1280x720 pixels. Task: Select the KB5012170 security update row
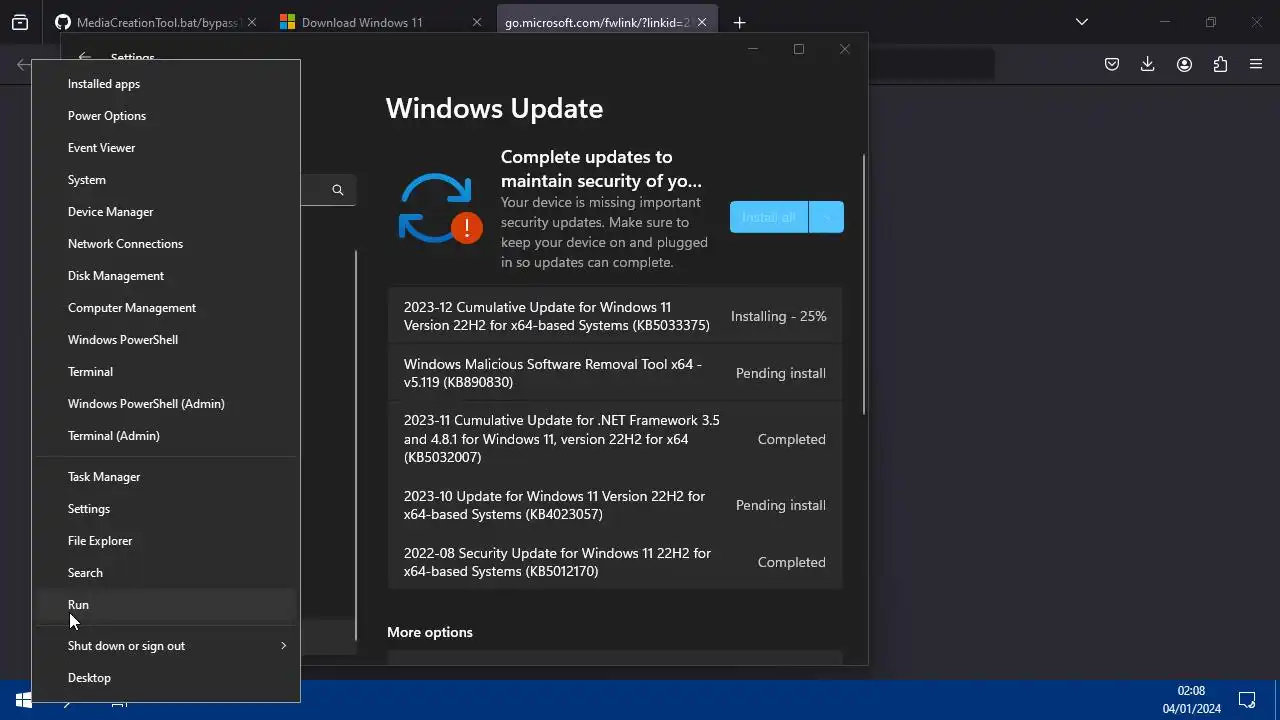[x=615, y=562]
